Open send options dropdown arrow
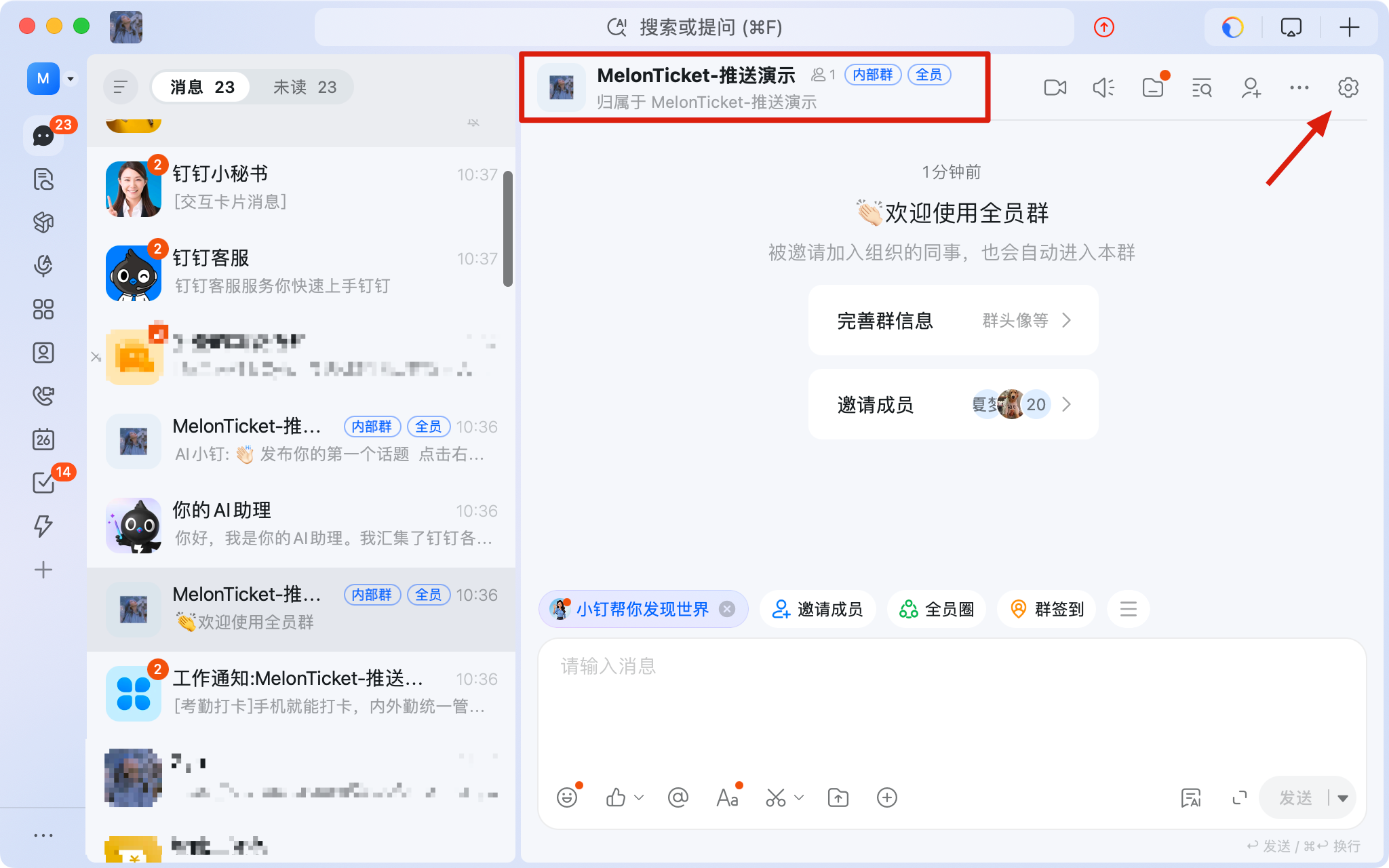The width and height of the screenshot is (1389, 868). [x=1343, y=798]
